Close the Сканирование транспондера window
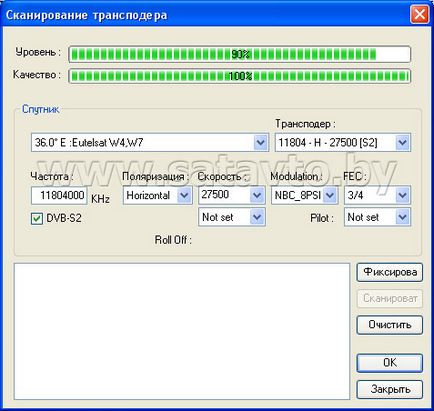The width and height of the screenshot is (434, 411). (x=419, y=14)
